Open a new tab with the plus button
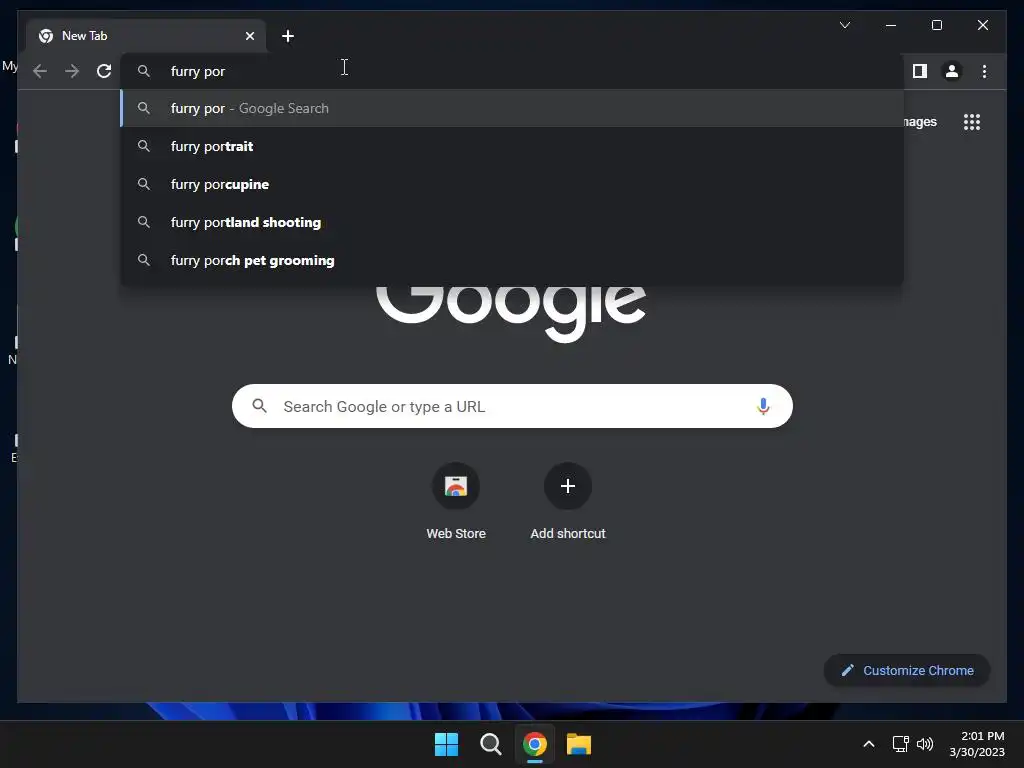Screen dimensions: 1024x768 [287, 36]
